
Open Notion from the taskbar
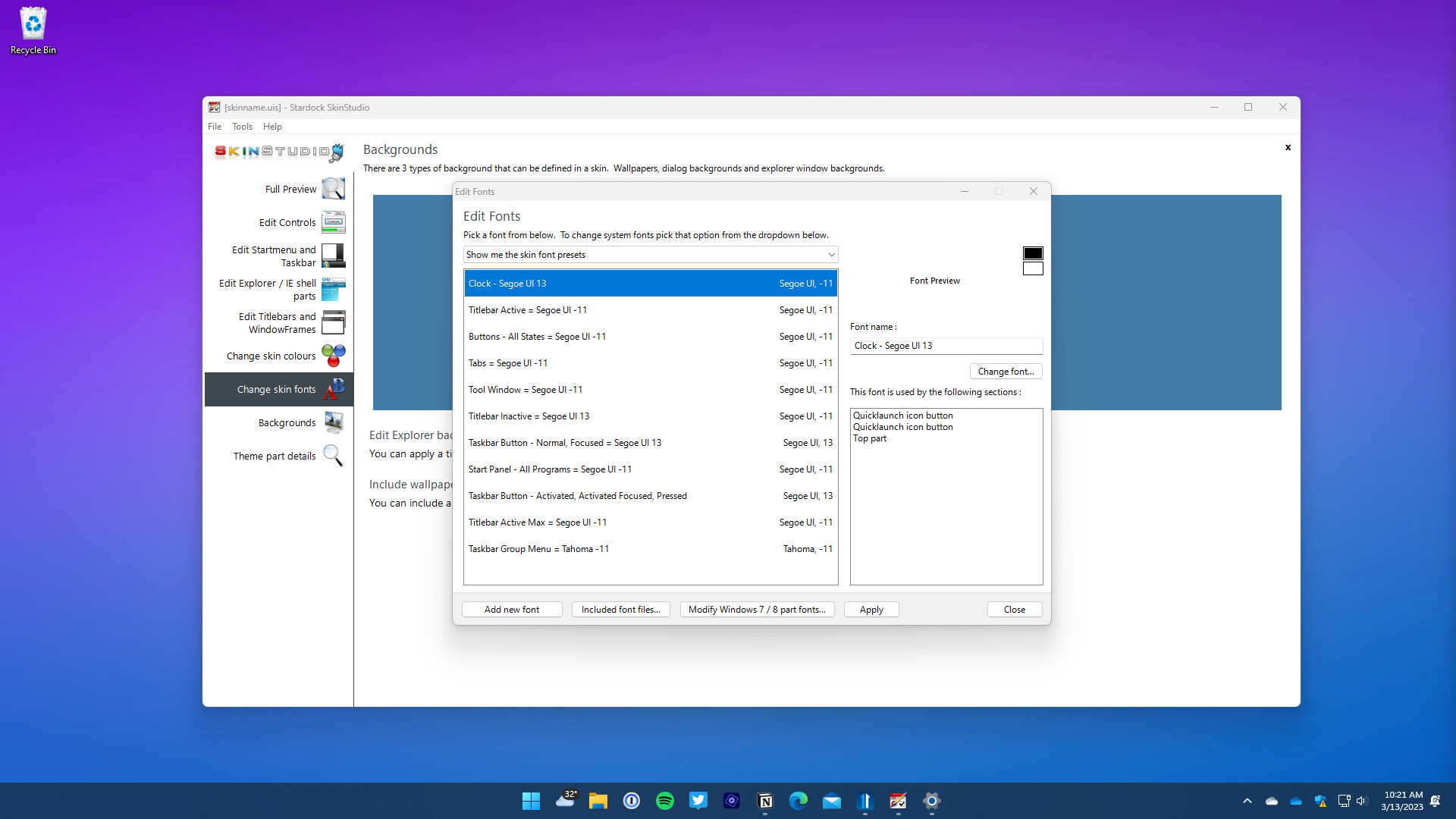click(x=765, y=800)
